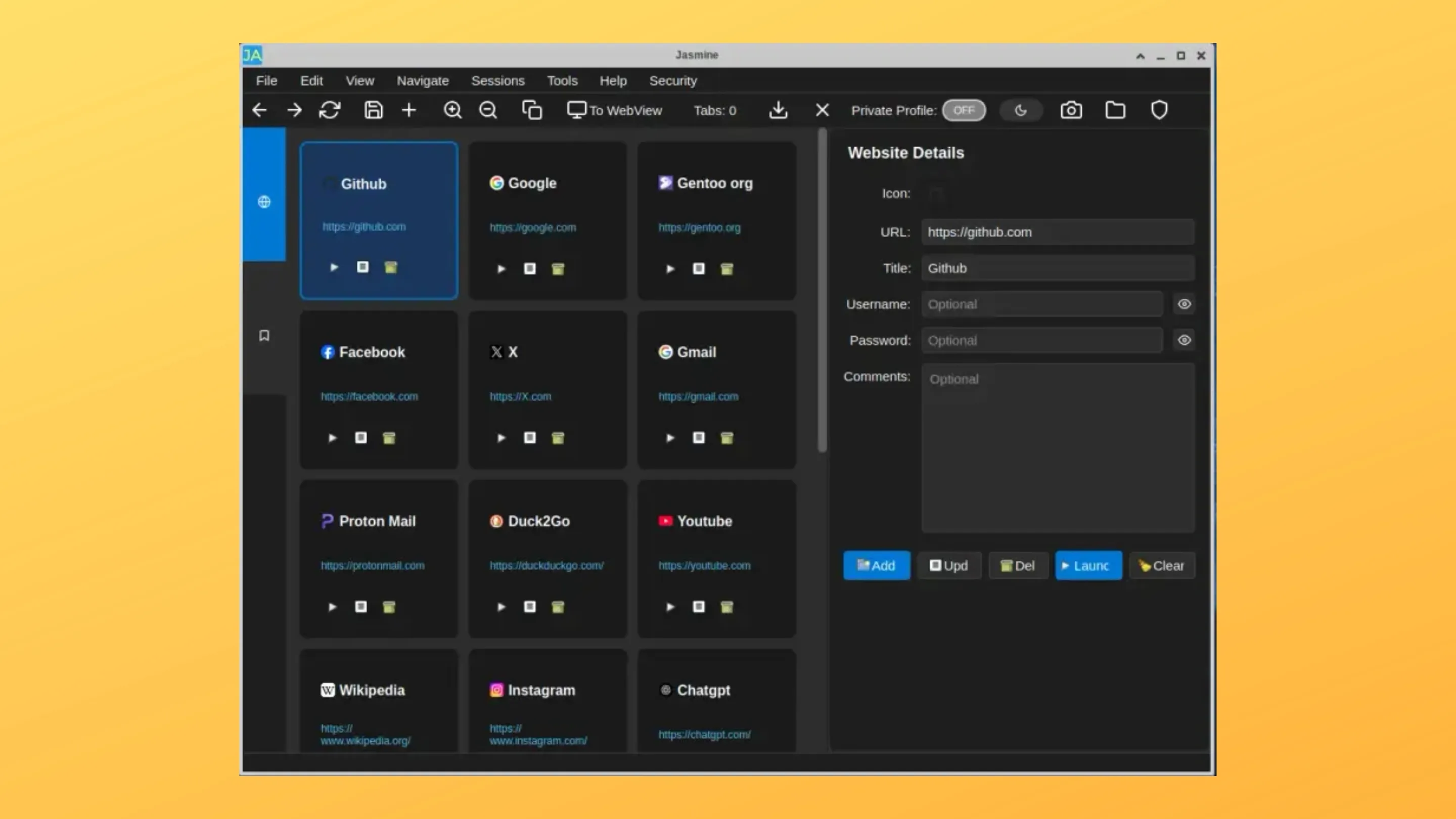Launch Github with its play icon
This screenshot has height=819, width=1456.
tap(334, 267)
